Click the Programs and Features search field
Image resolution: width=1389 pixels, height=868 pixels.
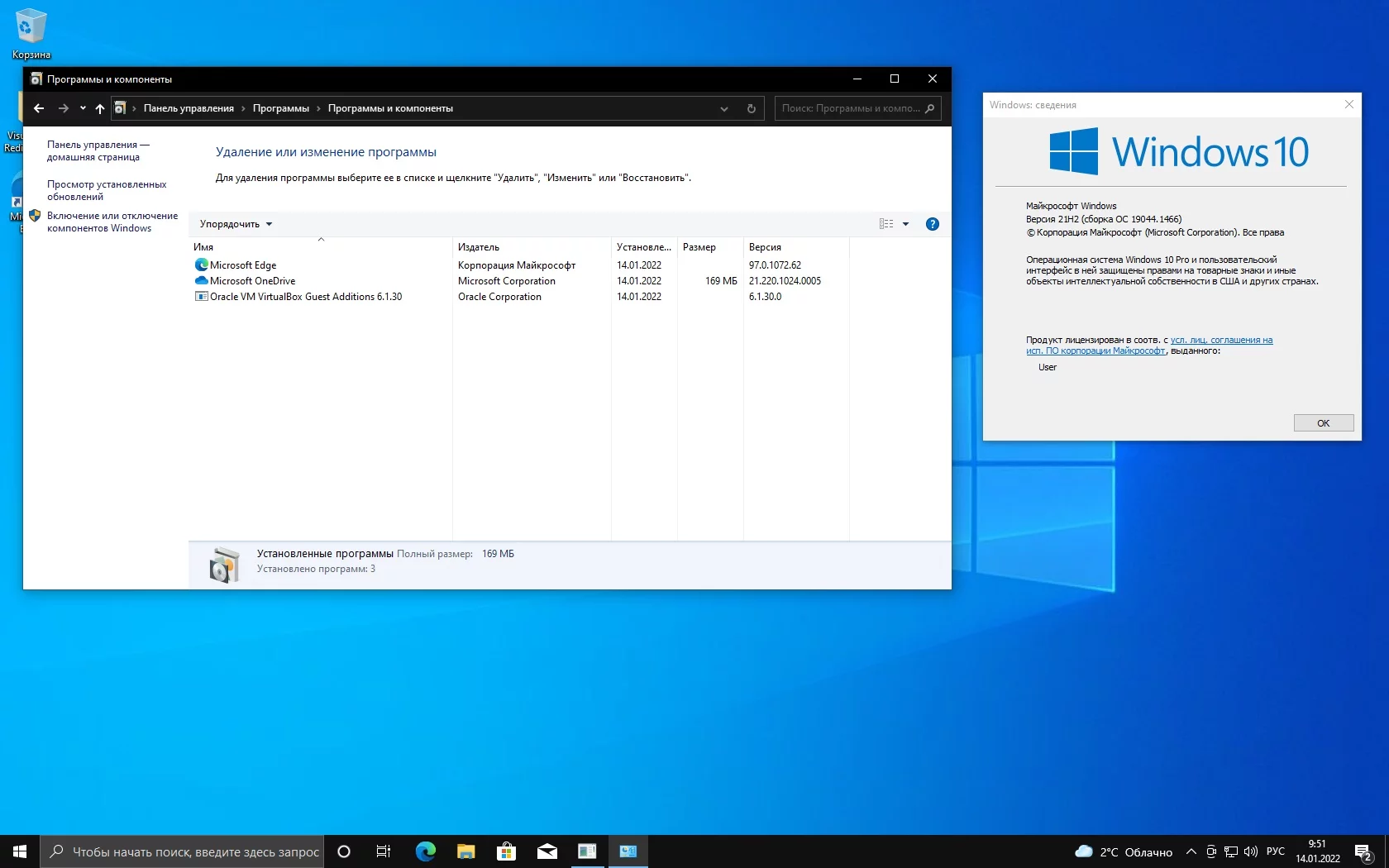coord(852,108)
